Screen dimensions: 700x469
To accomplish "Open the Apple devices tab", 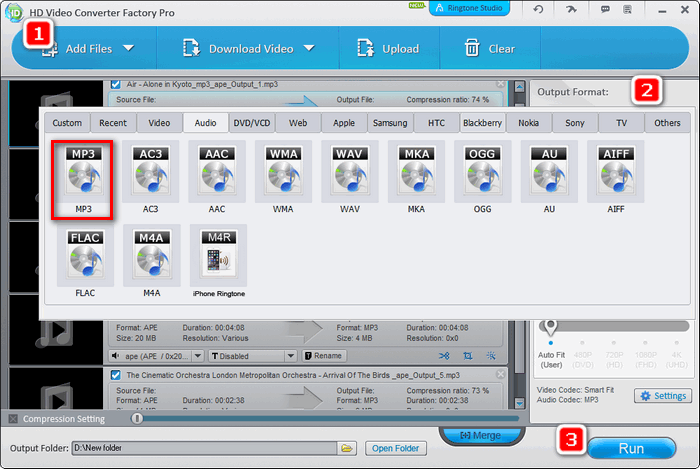I will coord(344,123).
